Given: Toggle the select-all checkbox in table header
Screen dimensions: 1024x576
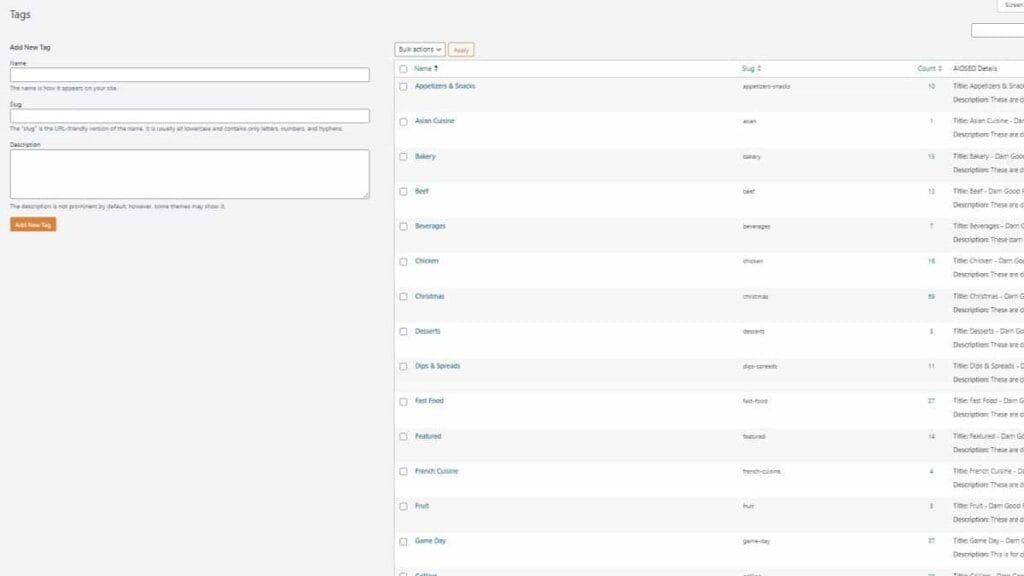Looking at the screenshot, I should pyautogui.click(x=403, y=69).
